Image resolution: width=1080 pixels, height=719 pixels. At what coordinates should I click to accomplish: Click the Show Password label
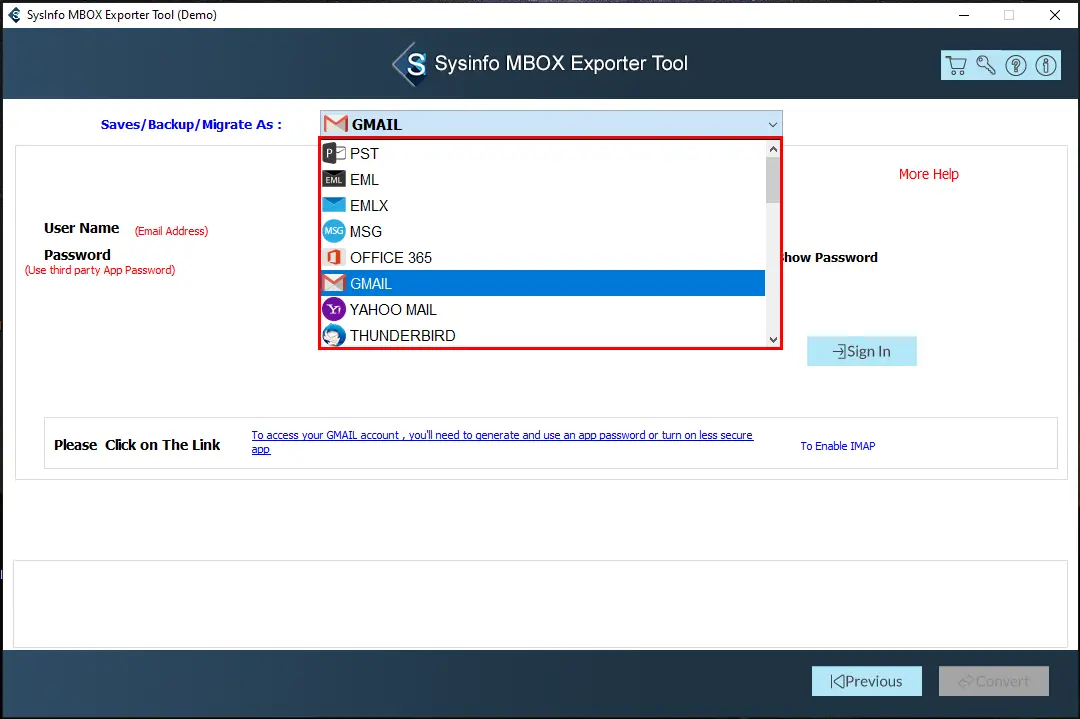click(x=829, y=258)
